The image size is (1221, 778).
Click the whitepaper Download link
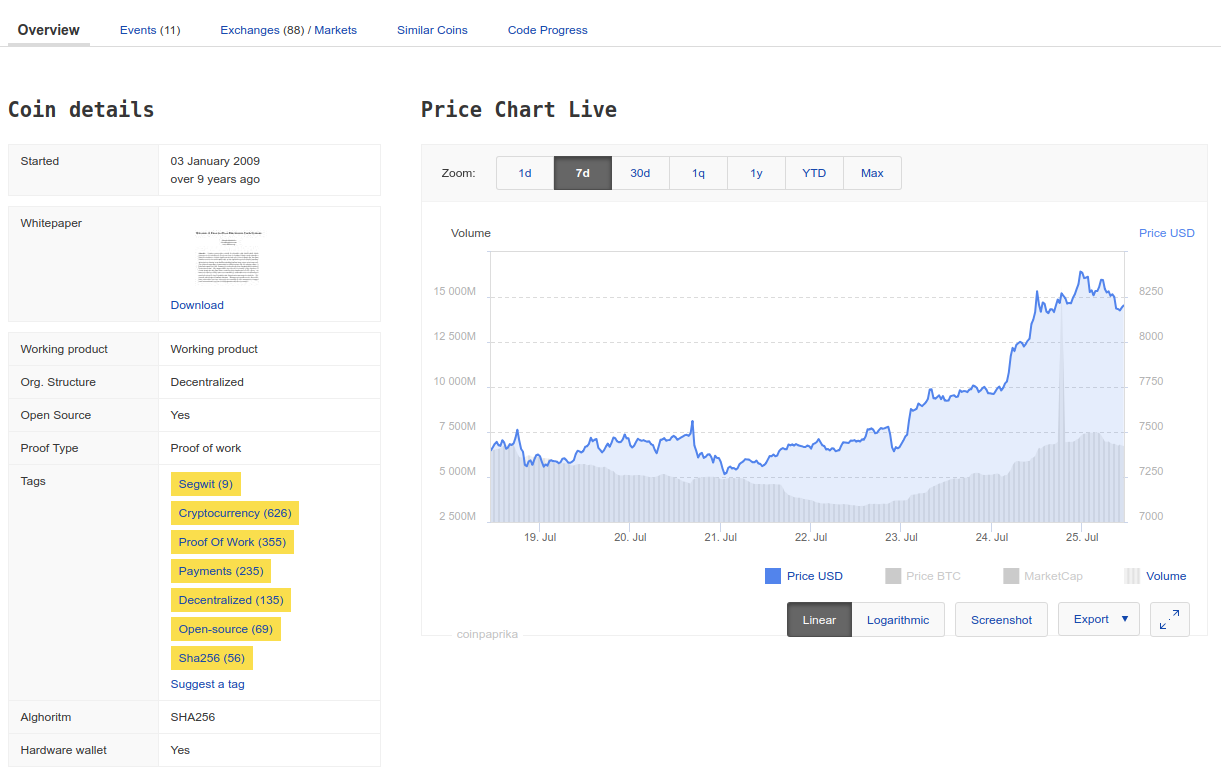point(197,305)
